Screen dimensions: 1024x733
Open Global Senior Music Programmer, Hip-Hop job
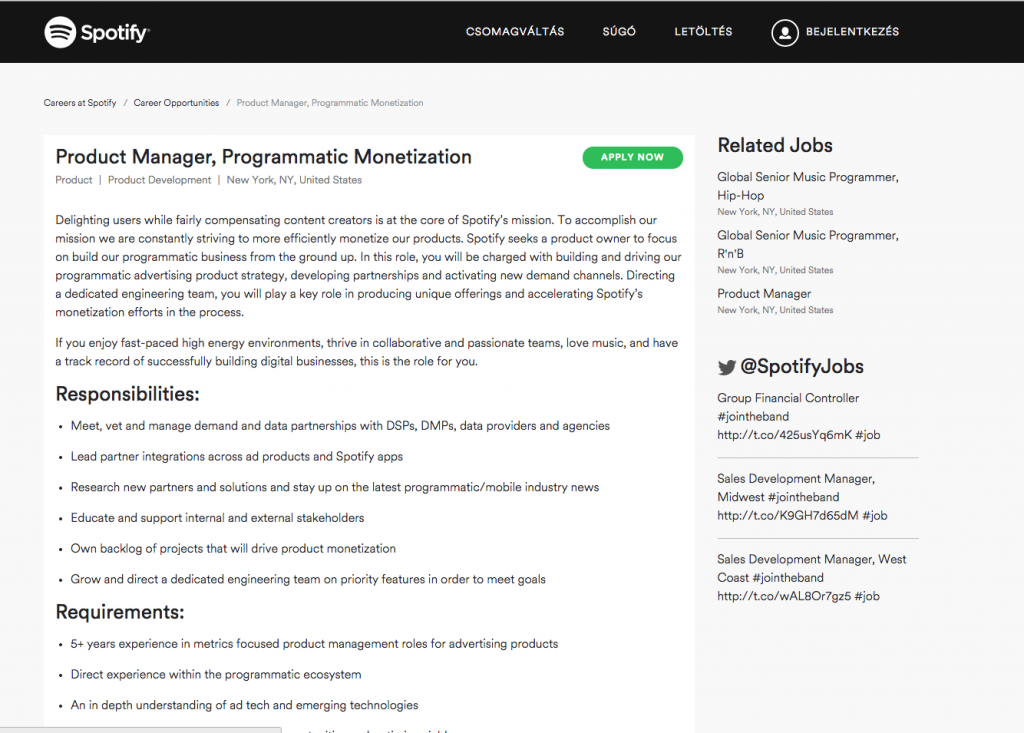pyautogui.click(x=808, y=186)
